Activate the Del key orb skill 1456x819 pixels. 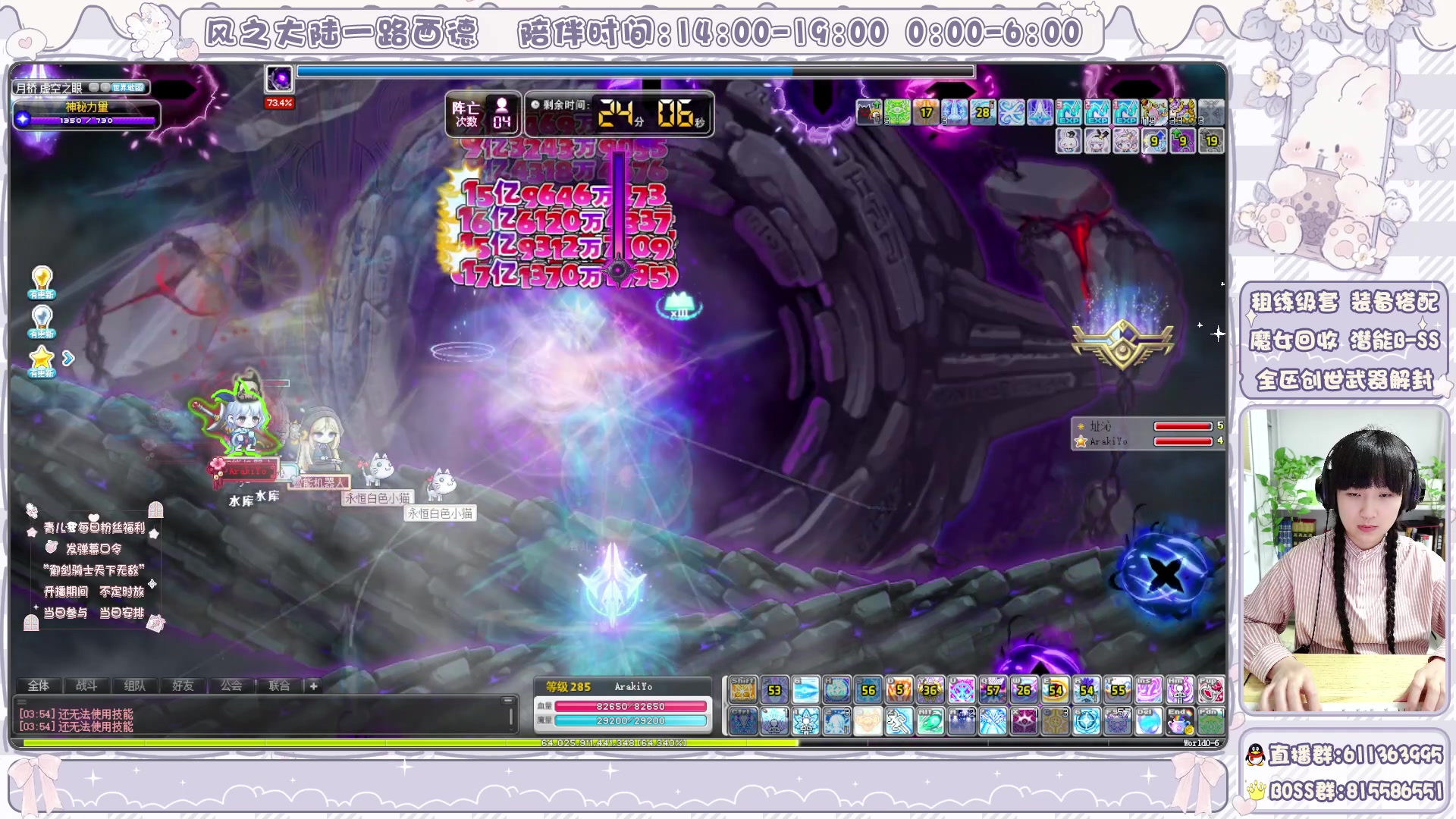coord(1149,721)
